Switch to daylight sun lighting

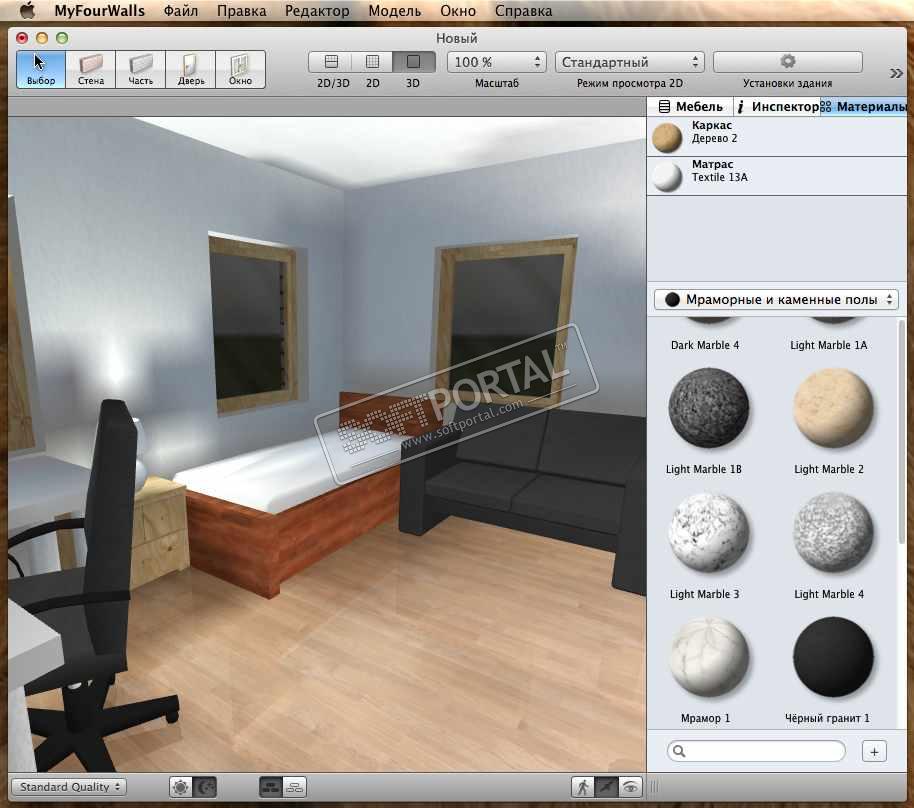[181, 788]
